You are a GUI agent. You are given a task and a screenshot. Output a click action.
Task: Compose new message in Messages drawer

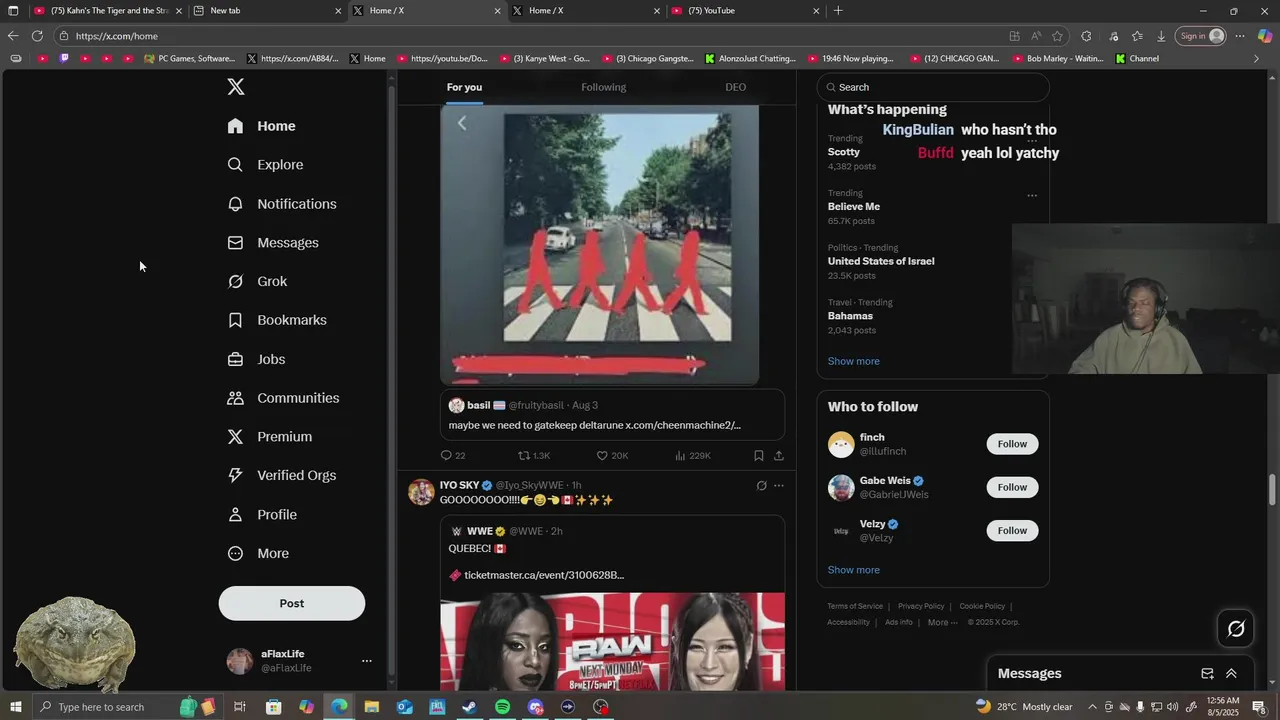point(1207,674)
